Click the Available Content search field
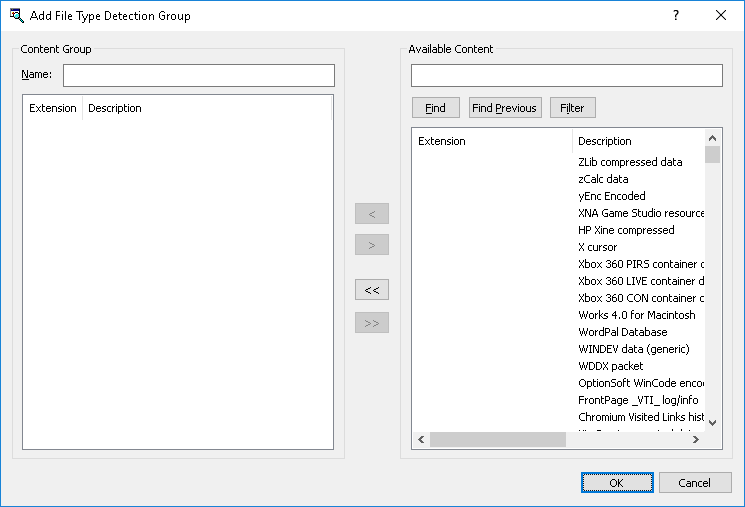The image size is (745, 507). click(x=566, y=76)
